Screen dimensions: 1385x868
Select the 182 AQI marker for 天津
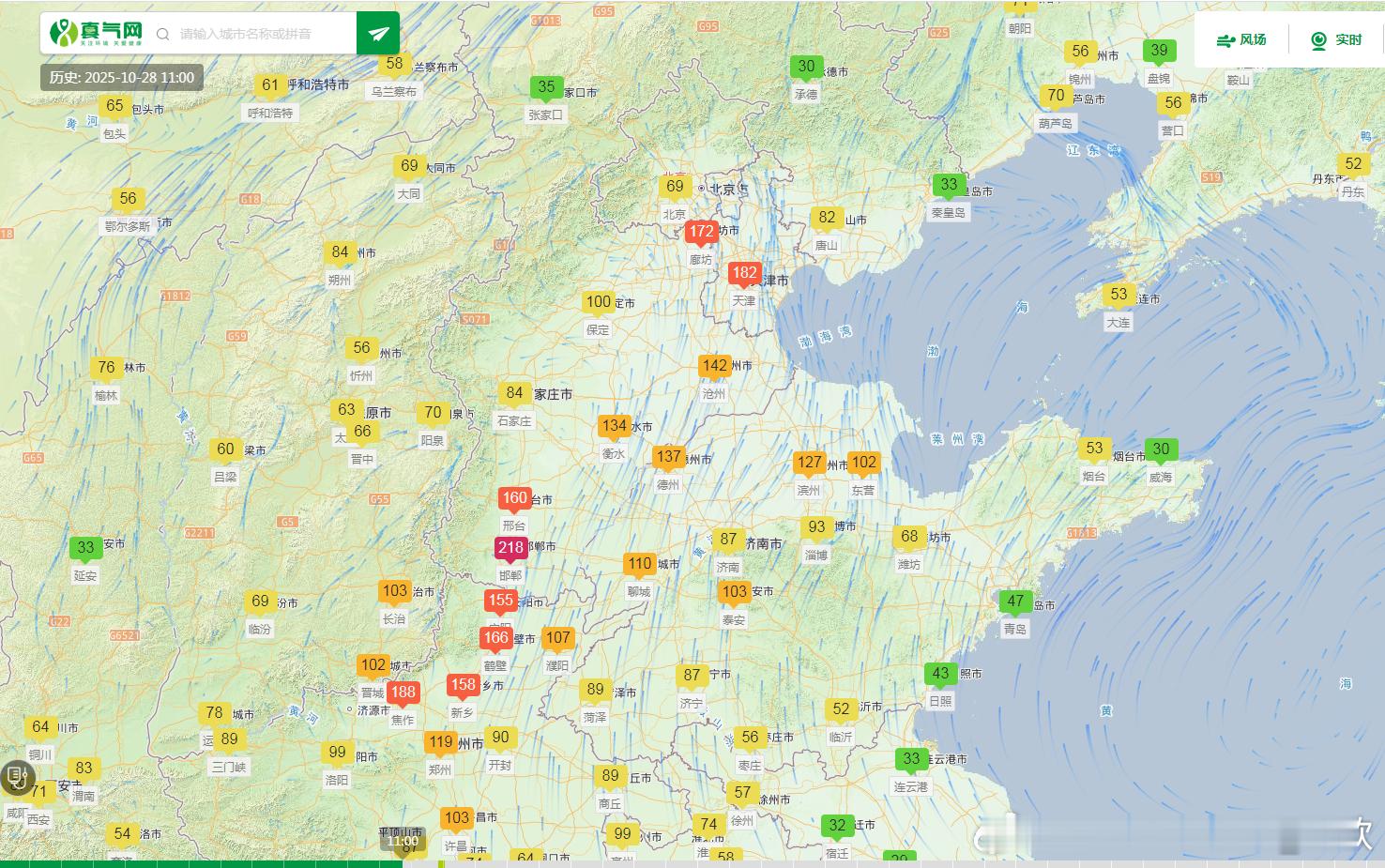(x=745, y=274)
